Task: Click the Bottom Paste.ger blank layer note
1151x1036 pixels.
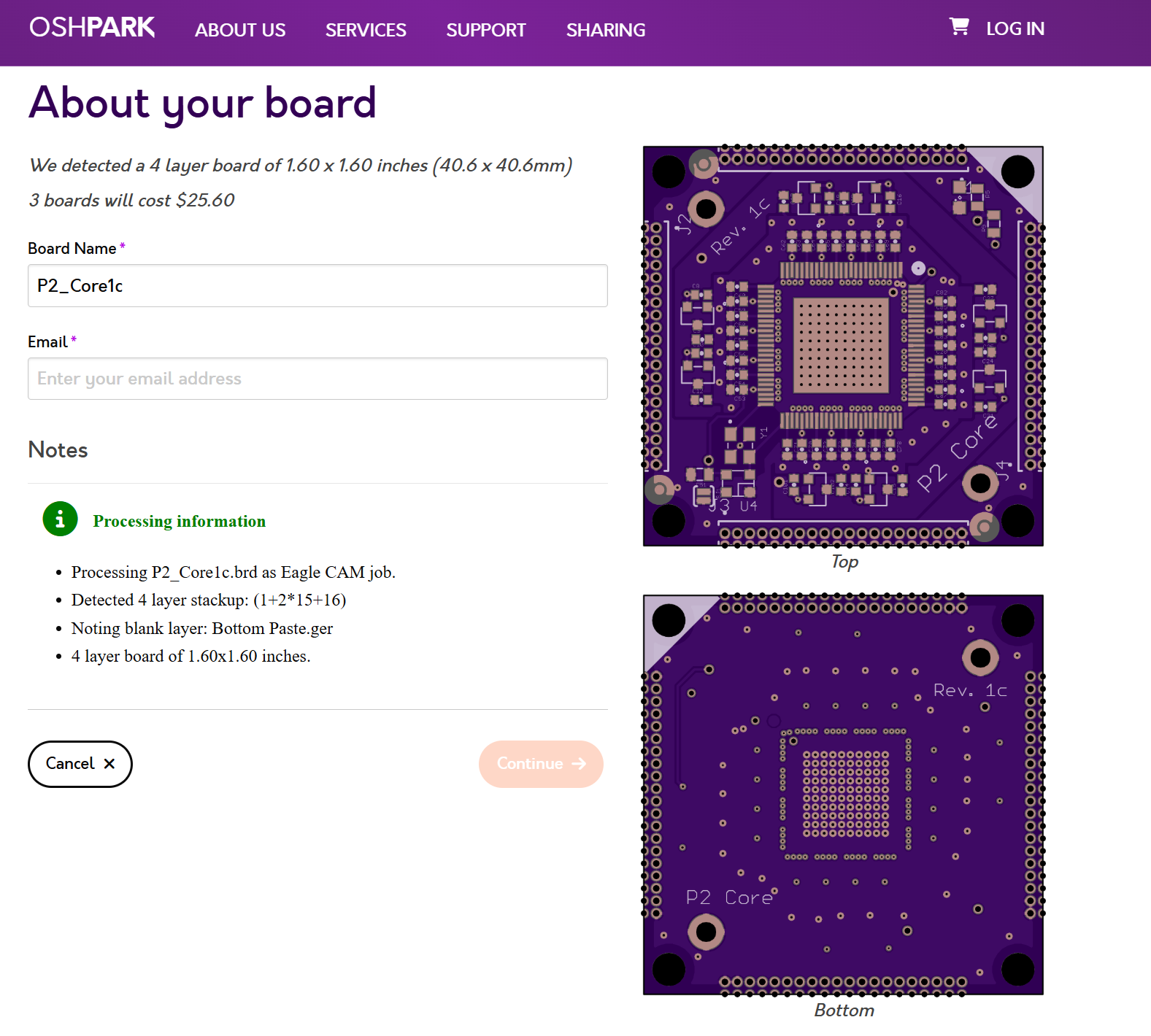Action: (x=201, y=629)
